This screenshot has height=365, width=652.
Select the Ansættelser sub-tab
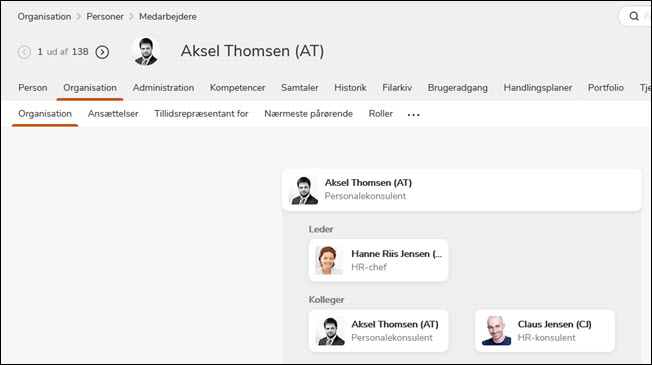click(113, 113)
